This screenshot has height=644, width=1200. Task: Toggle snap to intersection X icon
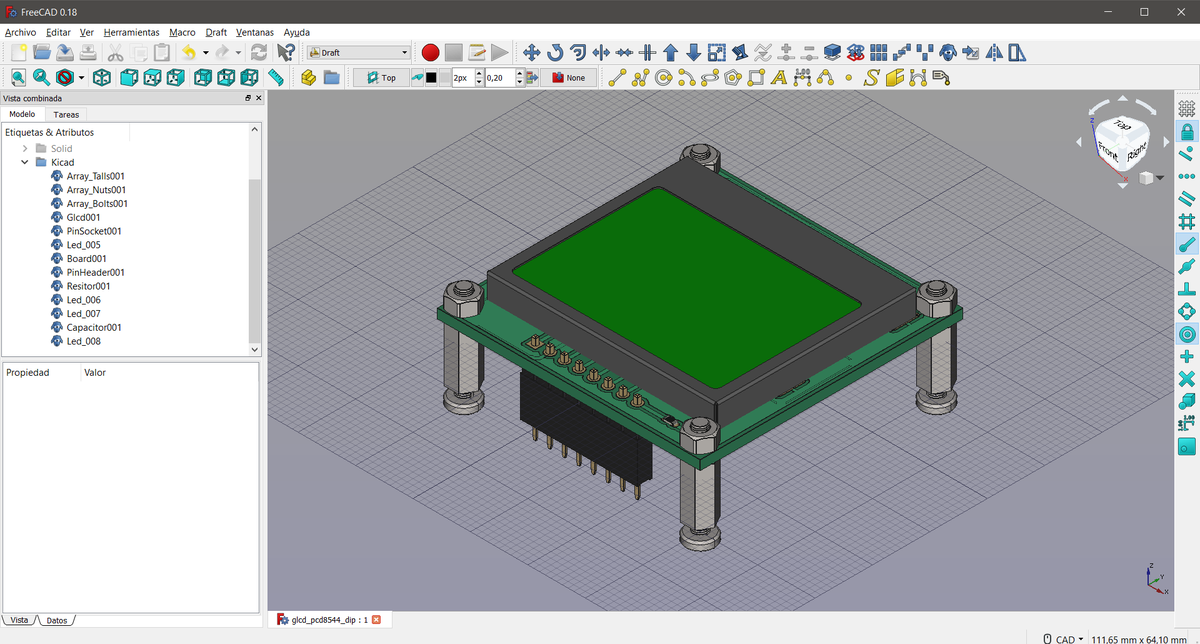pos(1187,378)
